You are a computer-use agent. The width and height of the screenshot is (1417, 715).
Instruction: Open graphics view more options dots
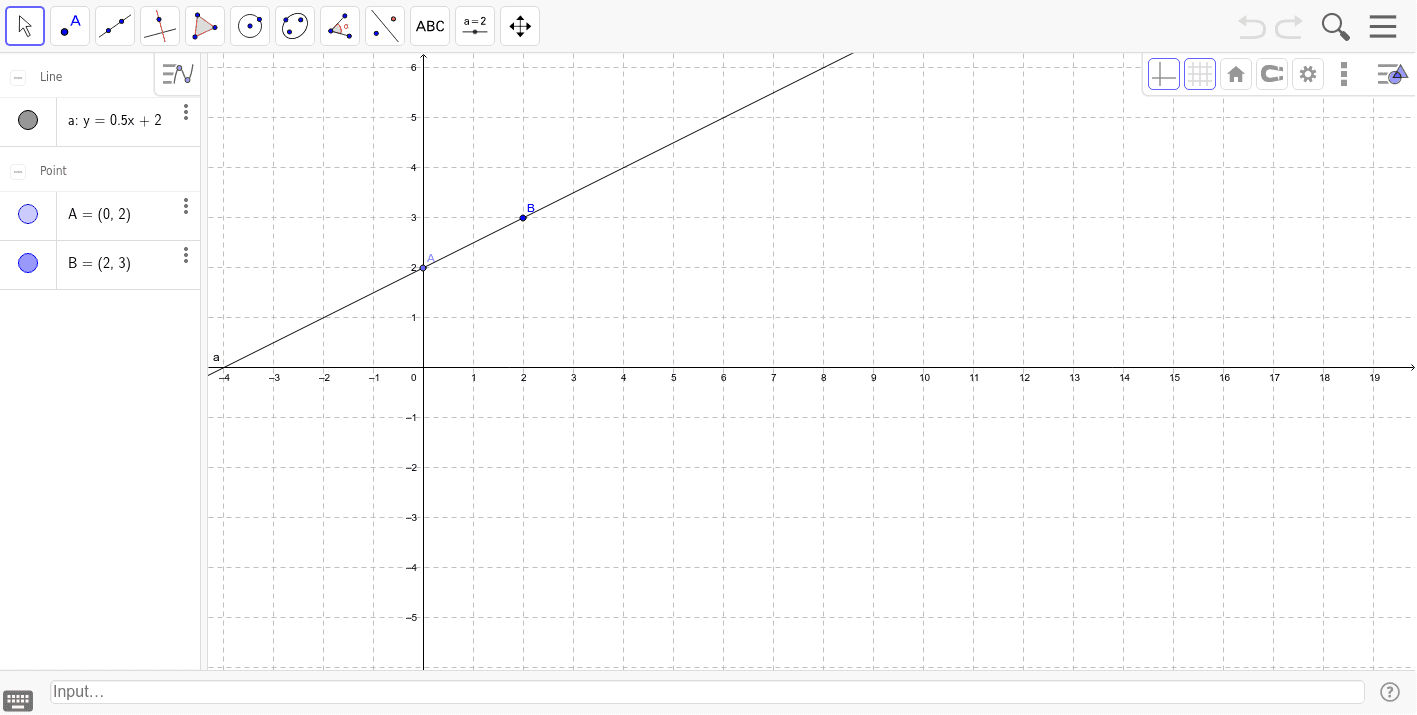1344,74
